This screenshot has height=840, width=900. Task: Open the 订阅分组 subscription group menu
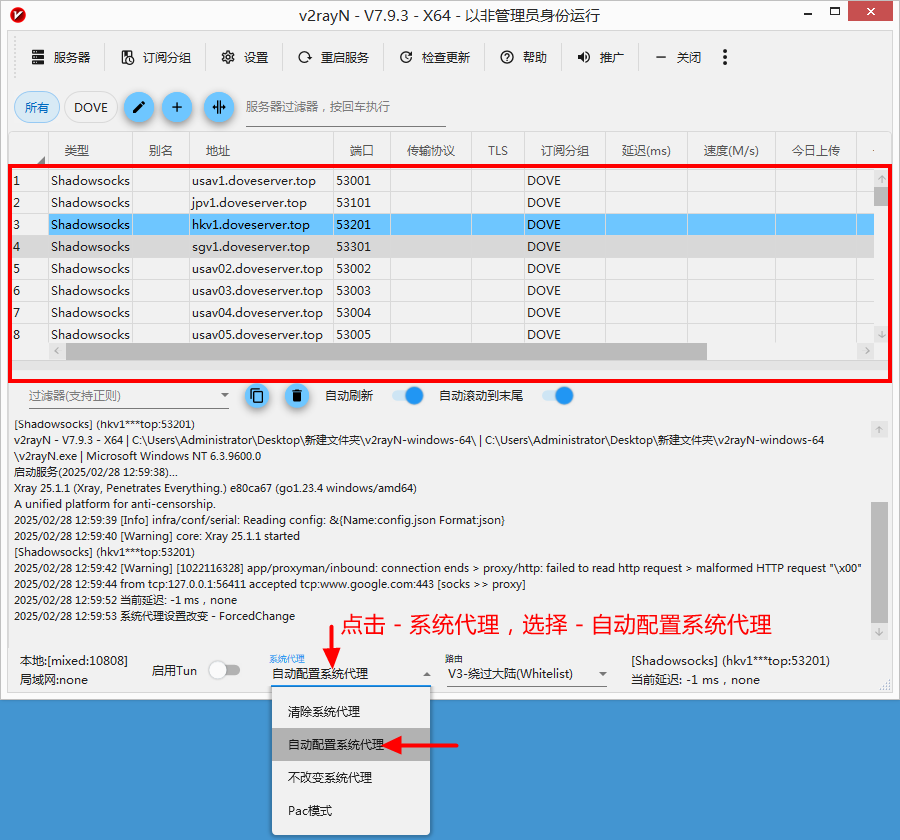pos(156,57)
